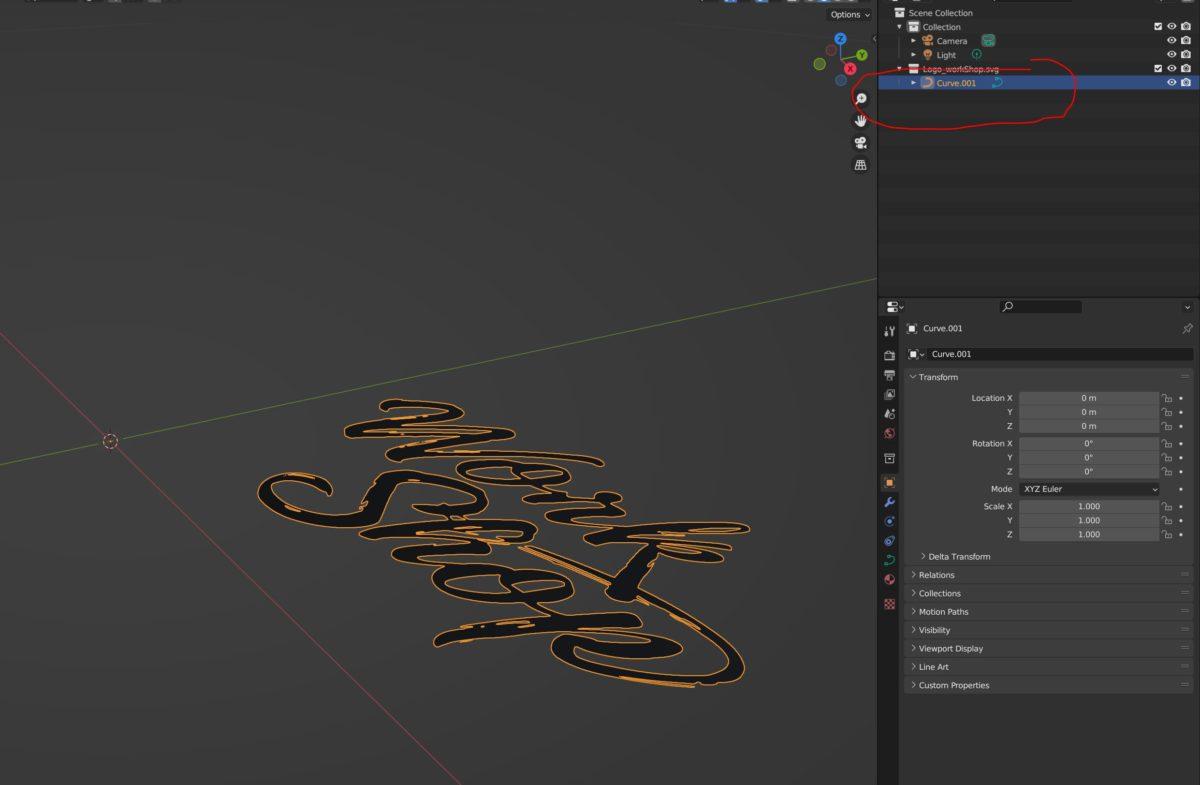Select Light object in outliner
1200x785 pixels.
(946, 55)
